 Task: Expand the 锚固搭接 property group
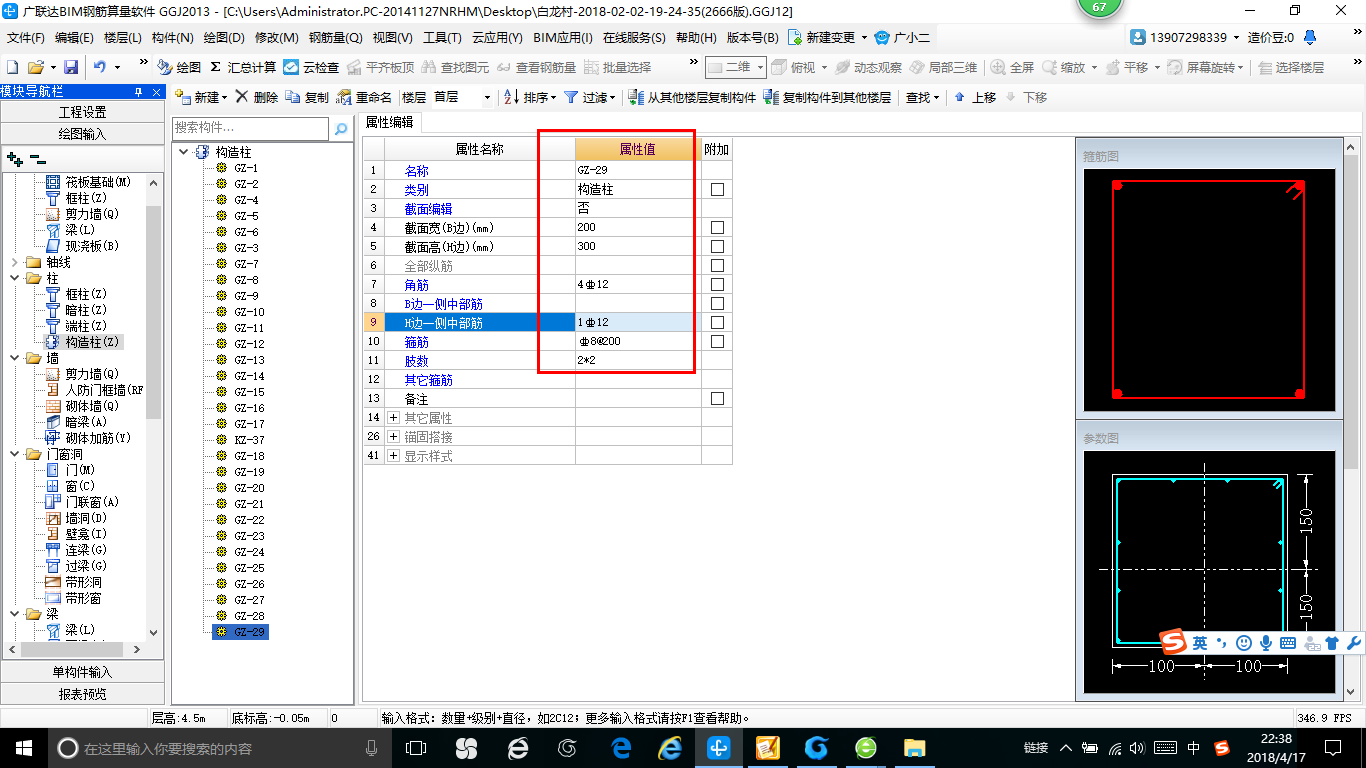pos(393,437)
